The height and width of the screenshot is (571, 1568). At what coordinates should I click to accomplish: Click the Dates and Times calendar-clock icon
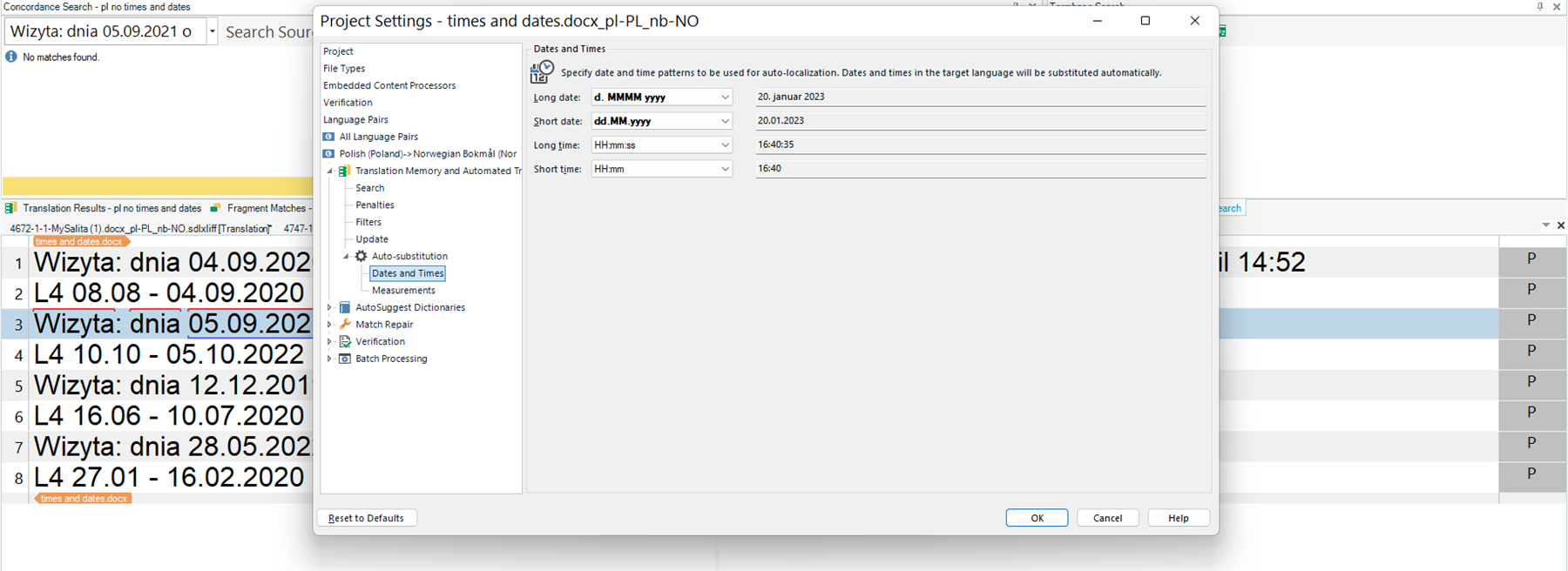coord(542,72)
